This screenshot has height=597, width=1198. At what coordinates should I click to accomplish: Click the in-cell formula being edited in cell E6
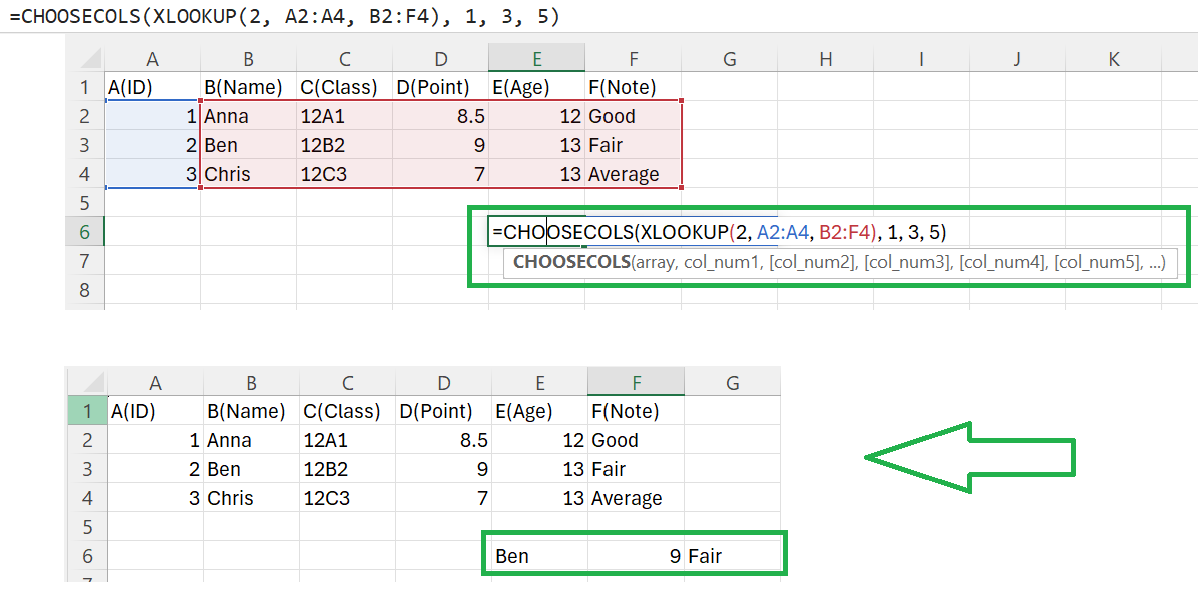(x=720, y=232)
